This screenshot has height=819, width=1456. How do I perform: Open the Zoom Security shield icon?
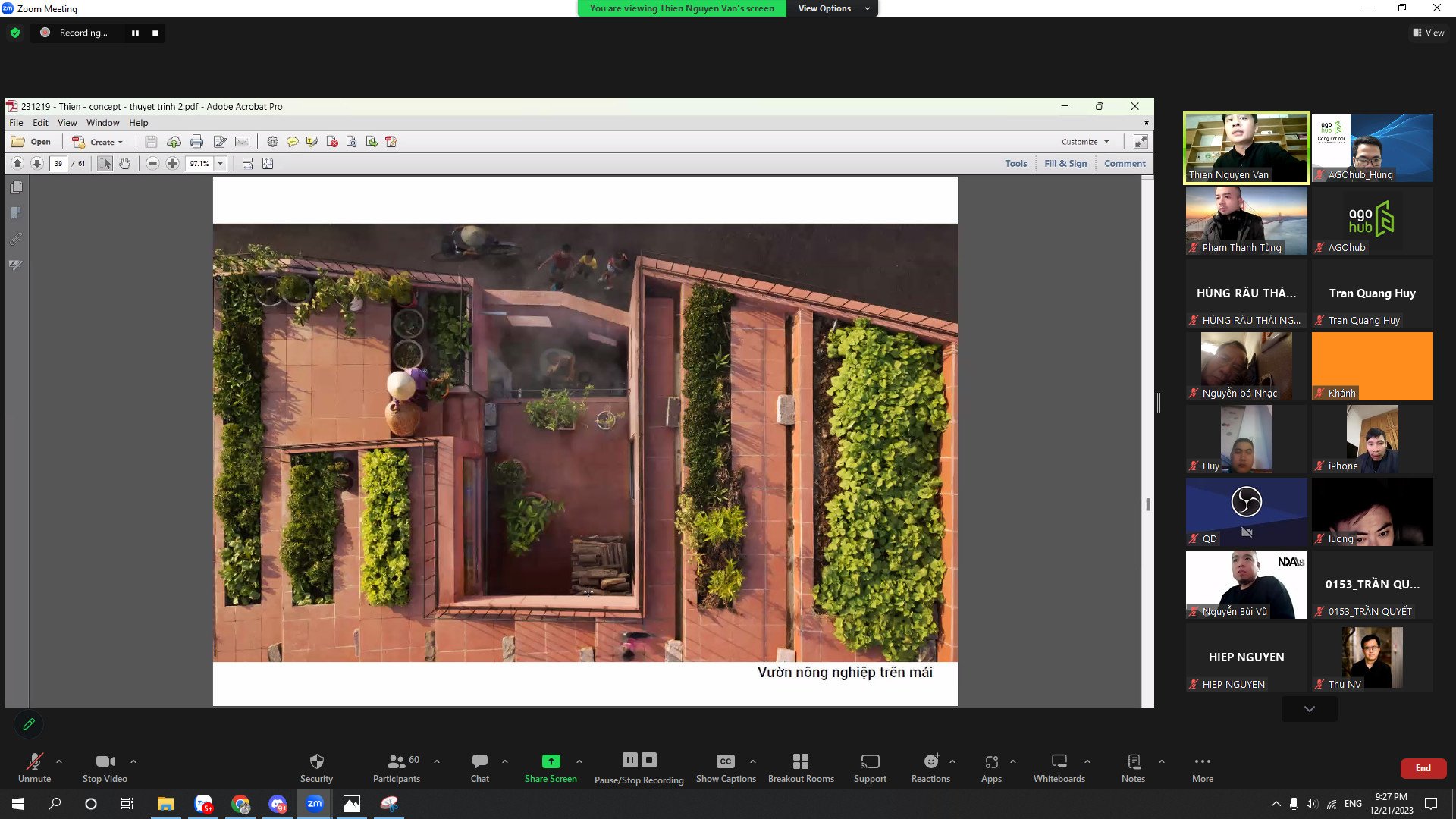(316, 761)
